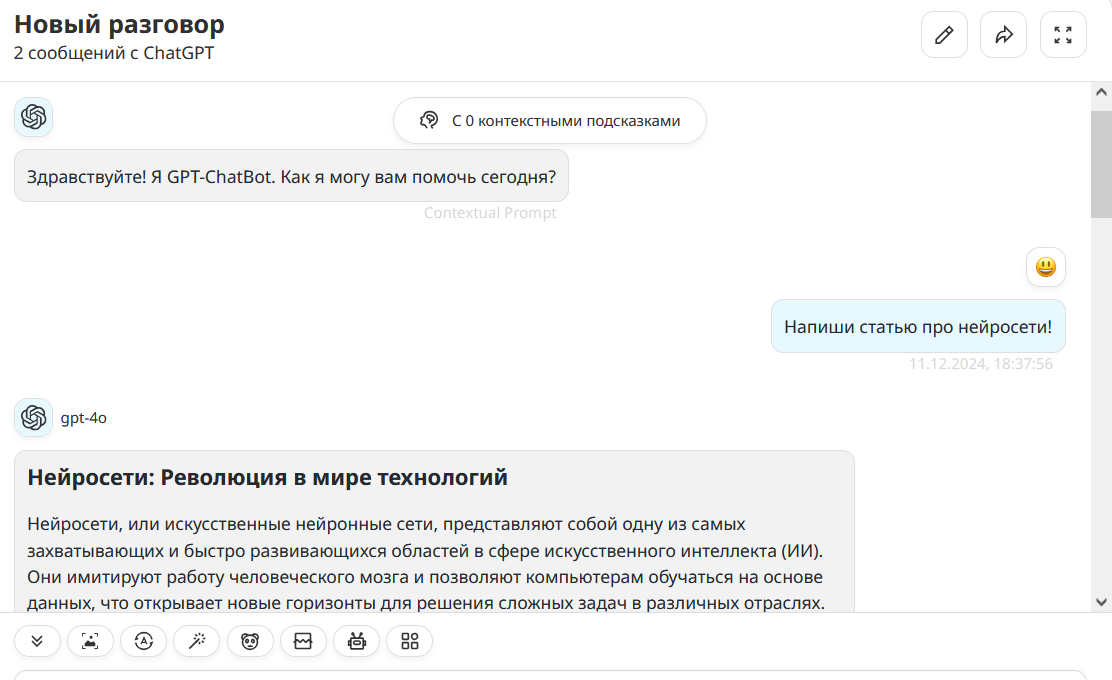Click the ChatGPT avatar above the greeting message
Viewport: 1112px width, 680px height.
(x=33, y=117)
